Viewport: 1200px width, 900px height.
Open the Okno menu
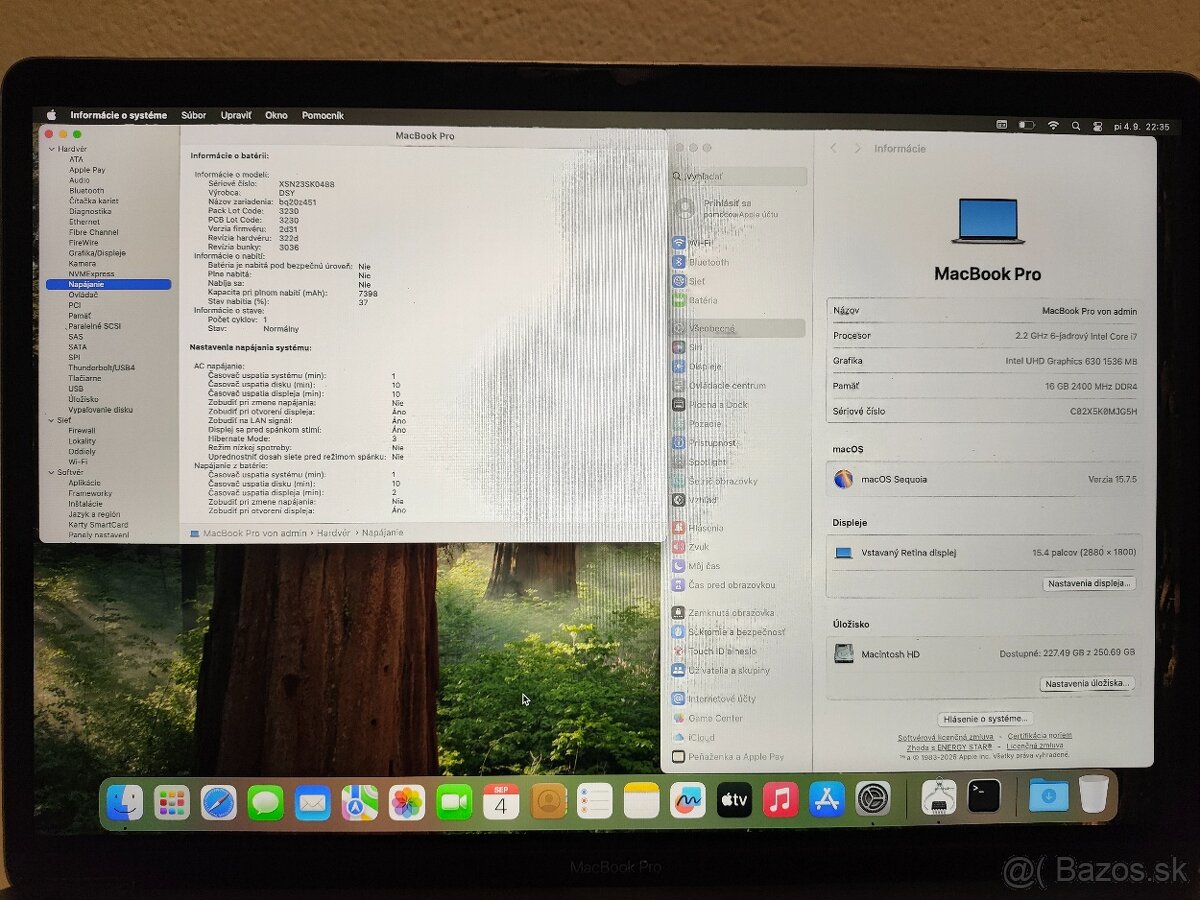click(276, 115)
